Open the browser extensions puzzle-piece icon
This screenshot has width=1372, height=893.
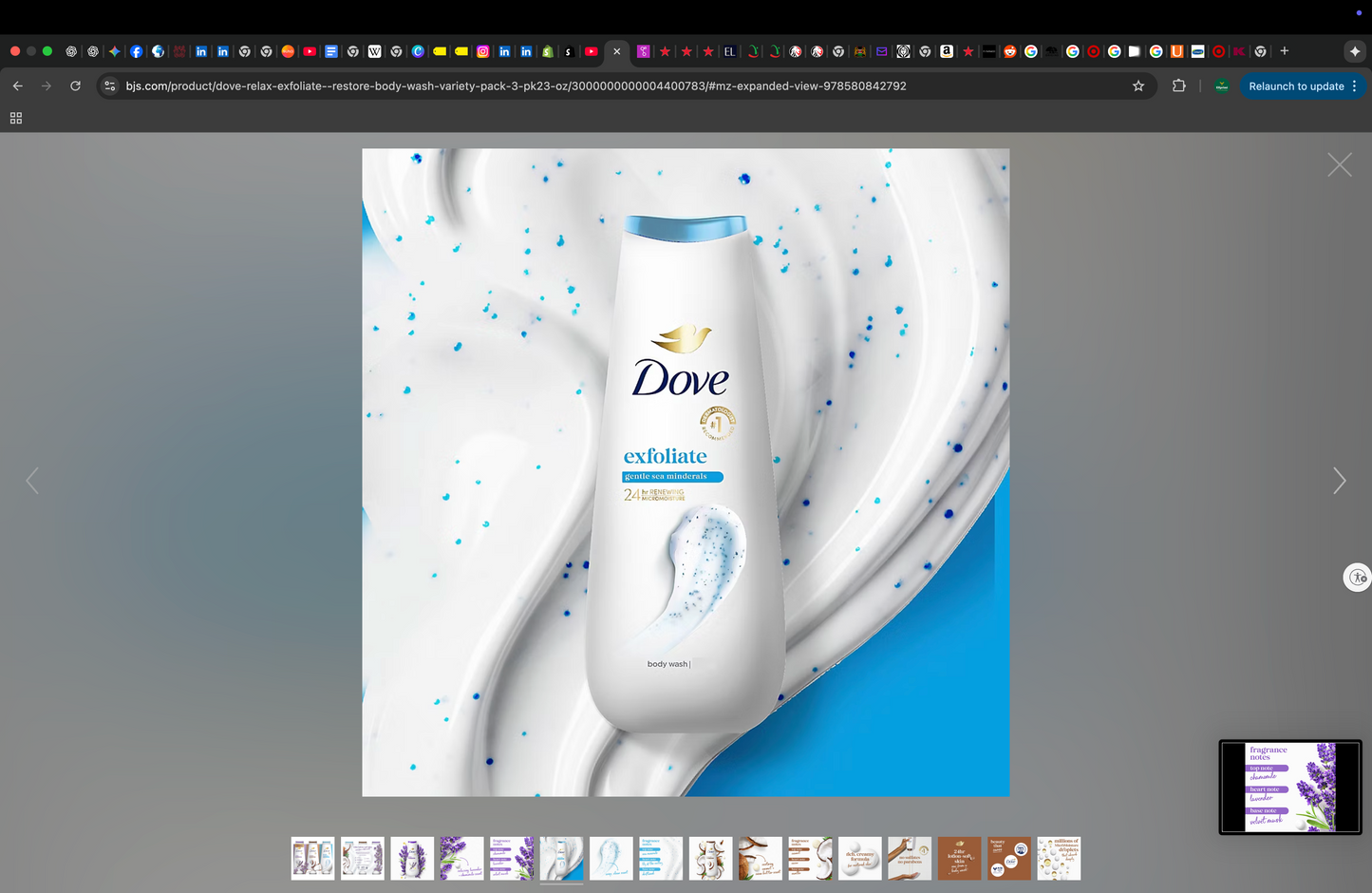pos(1178,85)
